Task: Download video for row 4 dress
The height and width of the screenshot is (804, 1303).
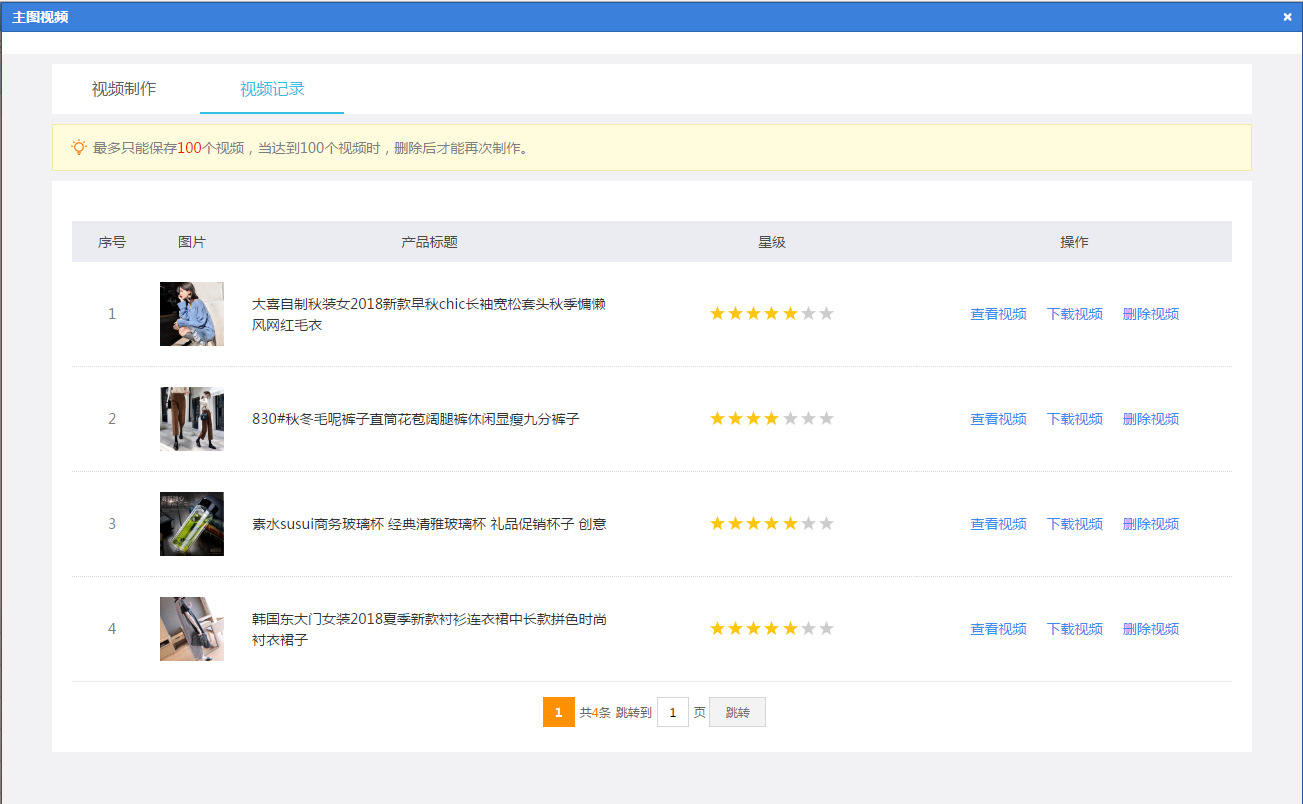Action: [x=1074, y=629]
